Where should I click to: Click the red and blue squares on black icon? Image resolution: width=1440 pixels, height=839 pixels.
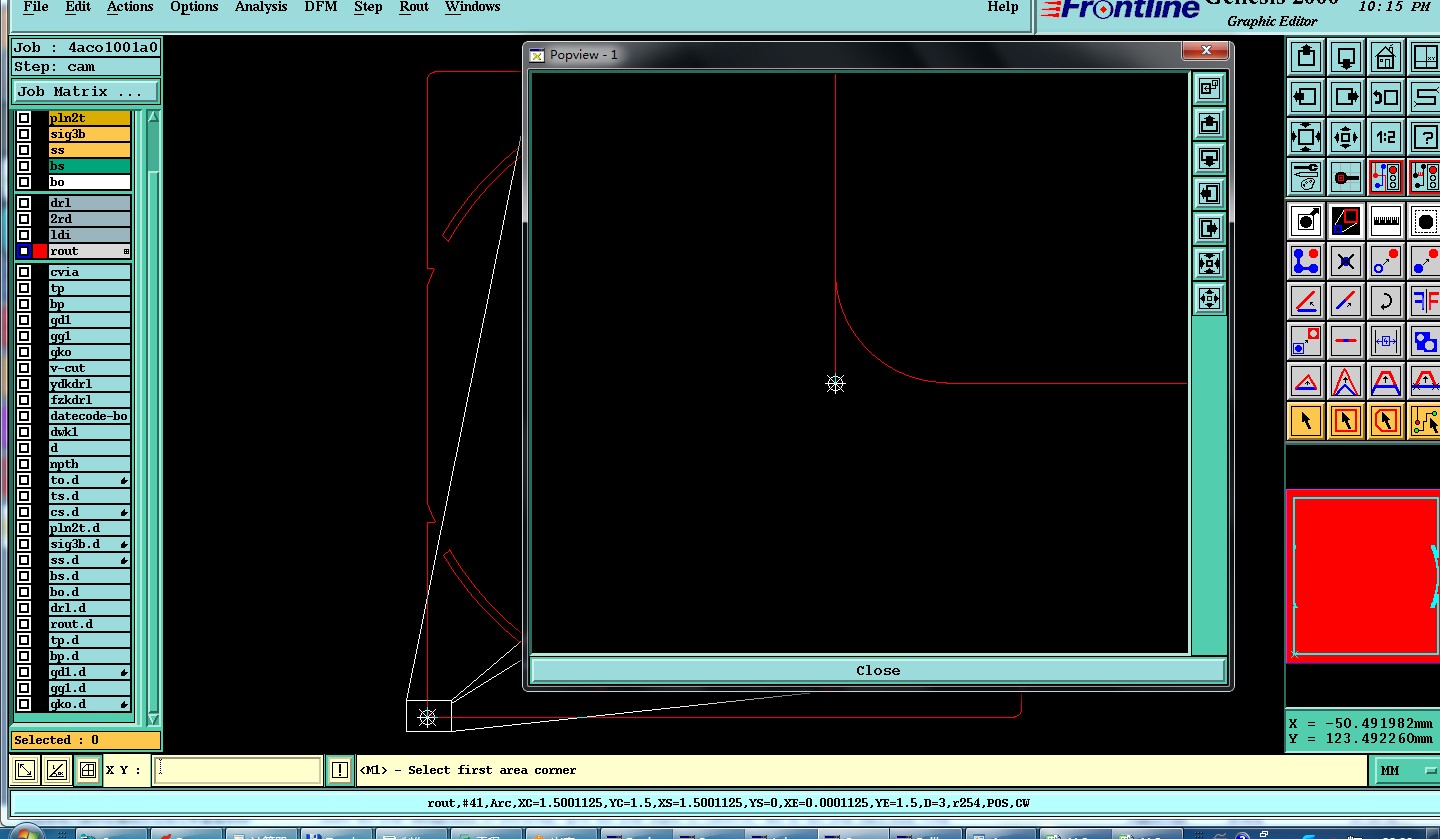pos(1346,221)
